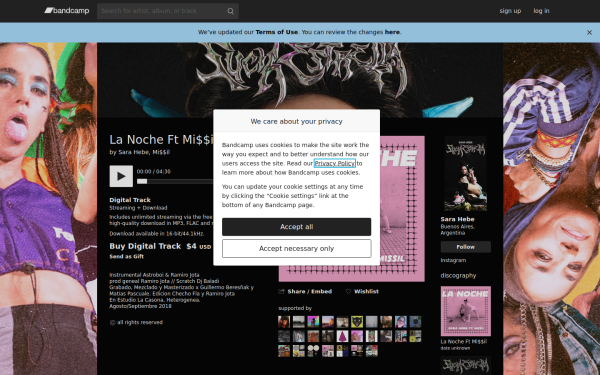This screenshot has height=375, width=600.
Task: Click the Bandcamp logo
Action: (x=67, y=11)
